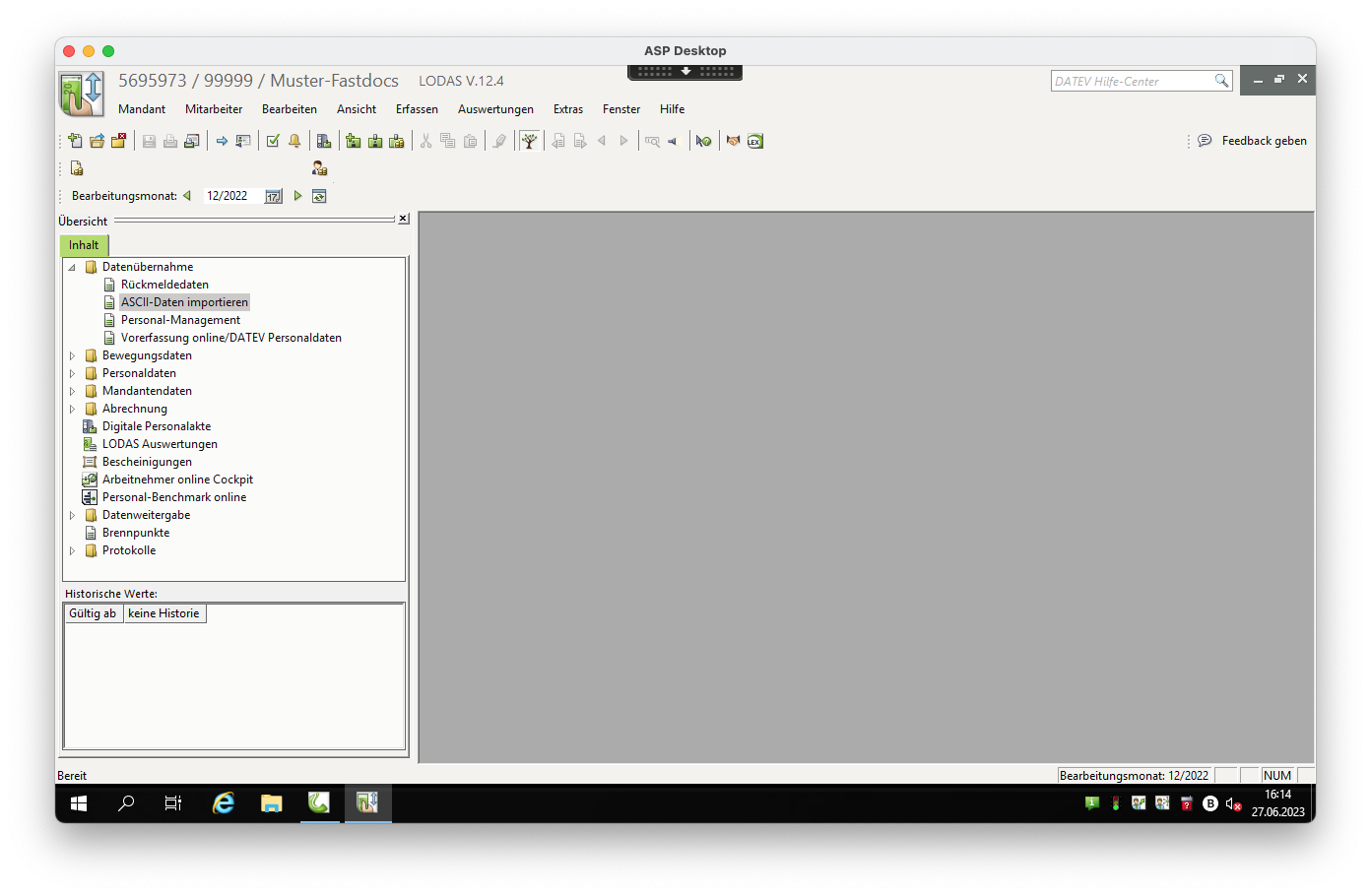Expand the Protokolle folder
Viewport: 1371px width, 896px height.
click(x=72, y=550)
